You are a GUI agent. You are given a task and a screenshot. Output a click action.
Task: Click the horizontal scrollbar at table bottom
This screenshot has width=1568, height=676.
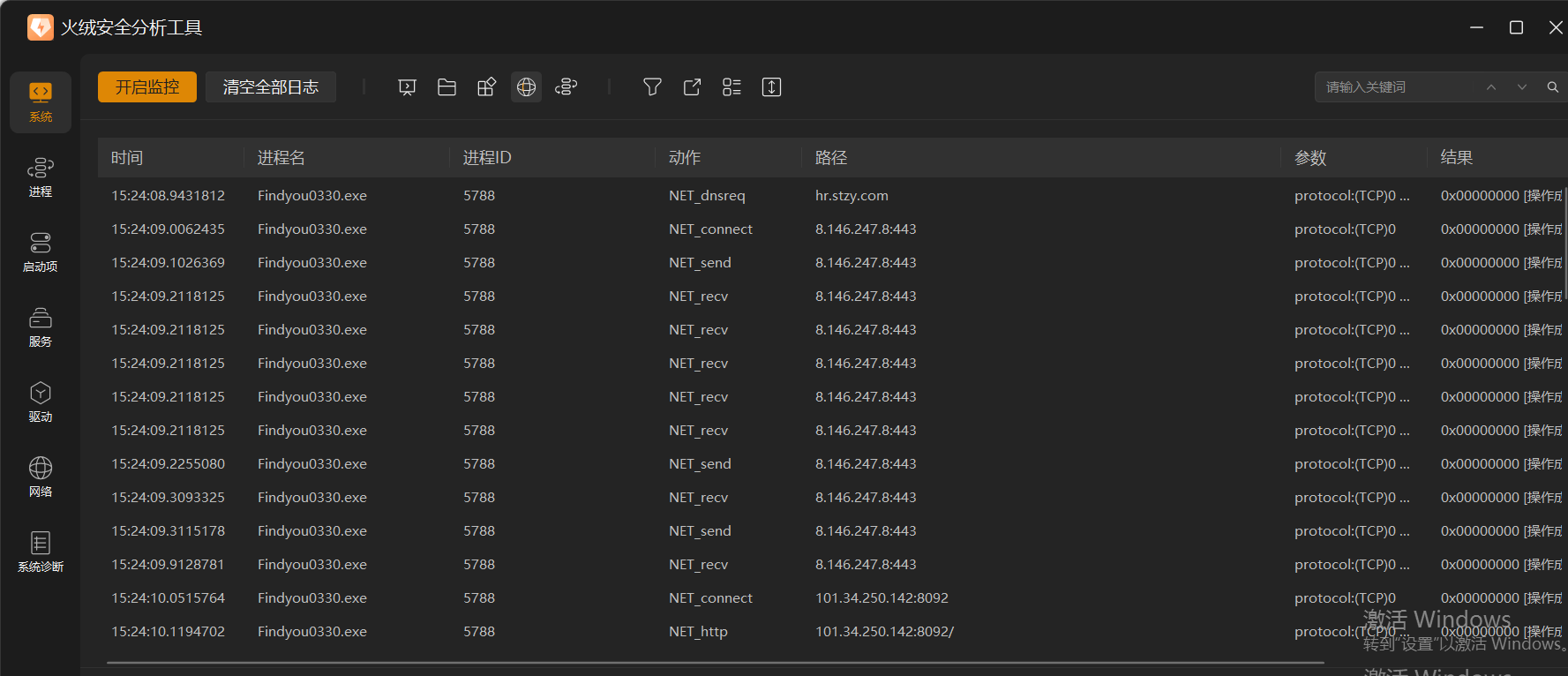[715, 662]
